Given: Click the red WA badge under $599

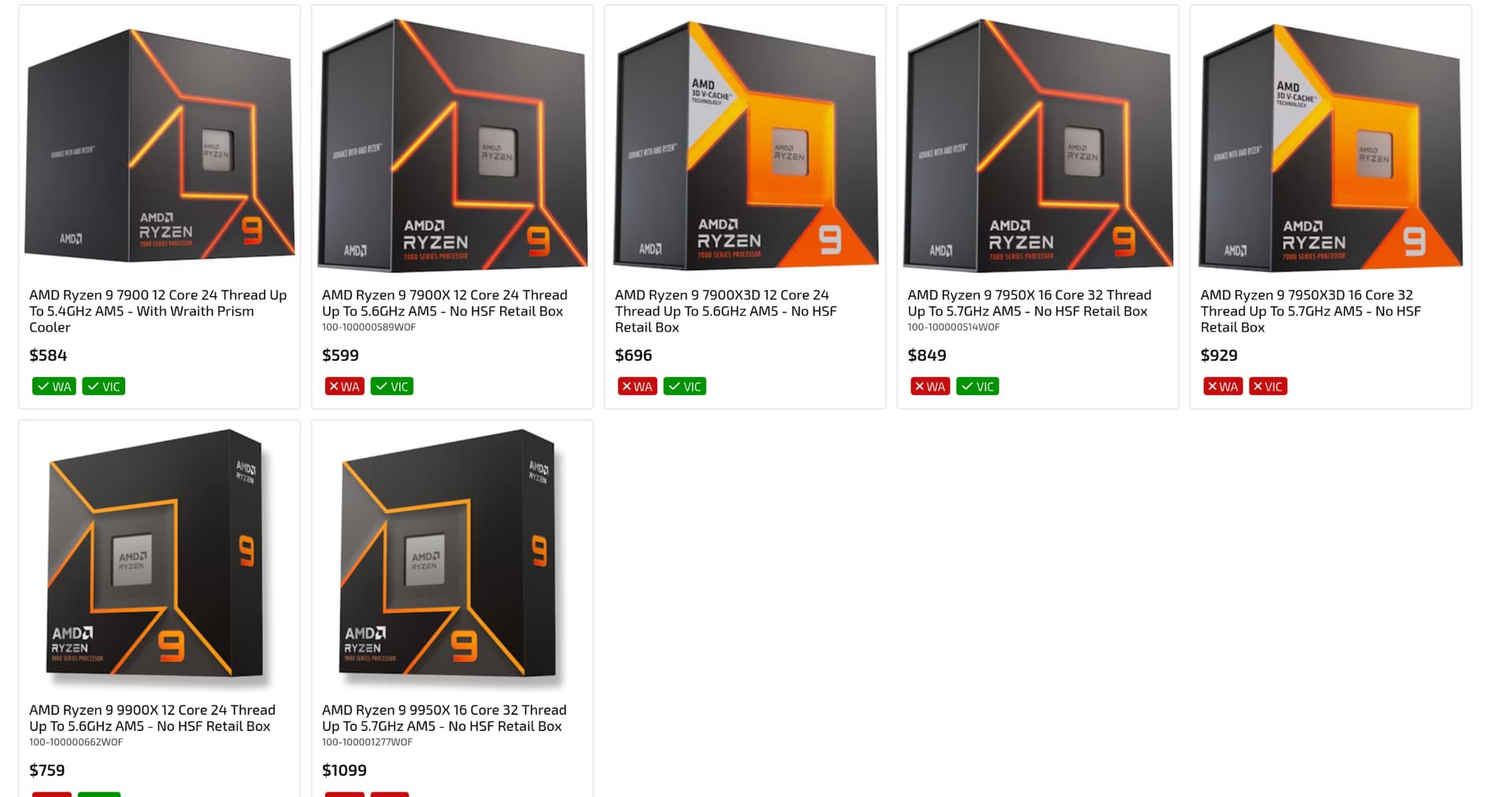Looking at the screenshot, I should coord(345,387).
